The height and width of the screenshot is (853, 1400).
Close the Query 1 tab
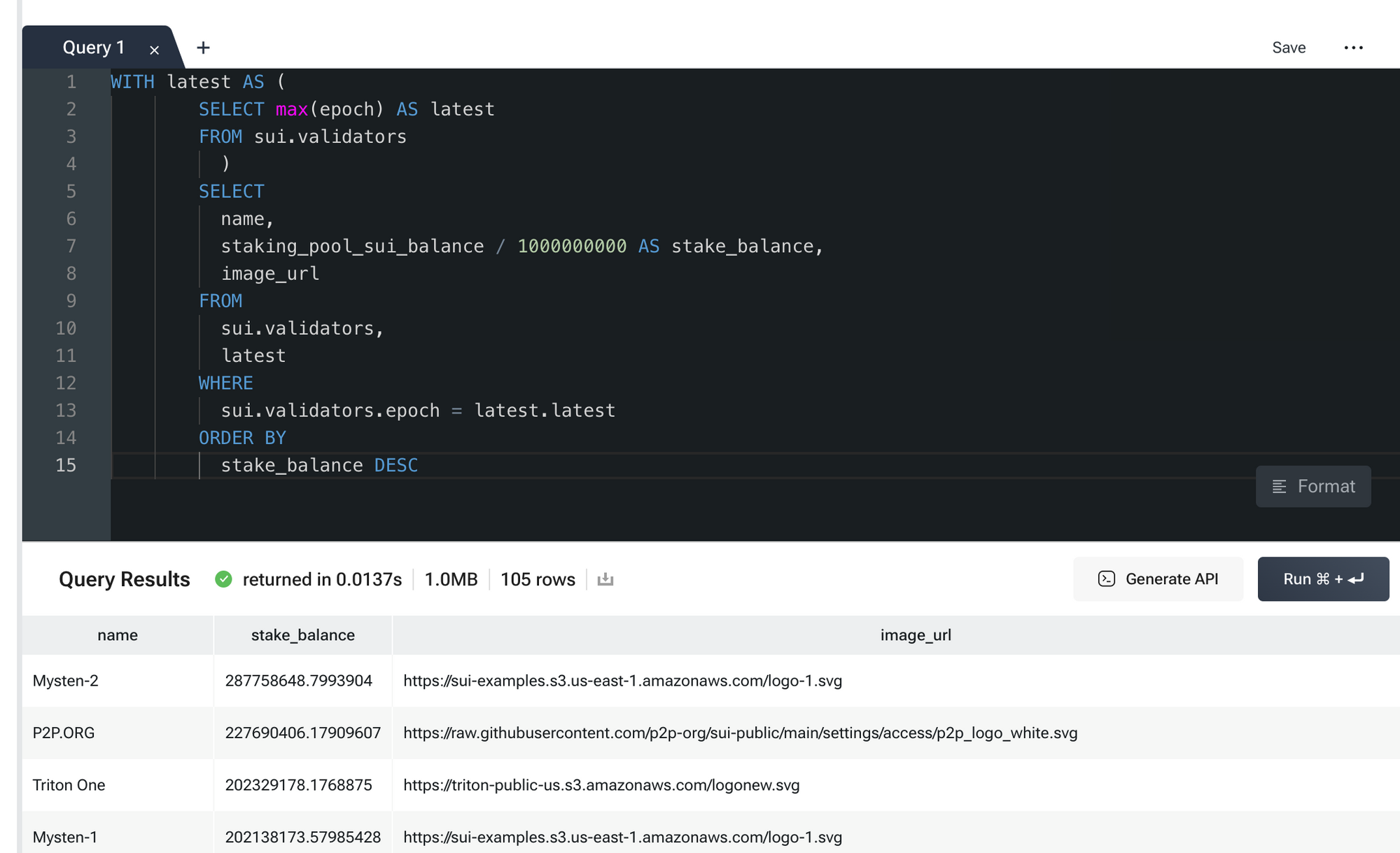[x=155, y=50]
